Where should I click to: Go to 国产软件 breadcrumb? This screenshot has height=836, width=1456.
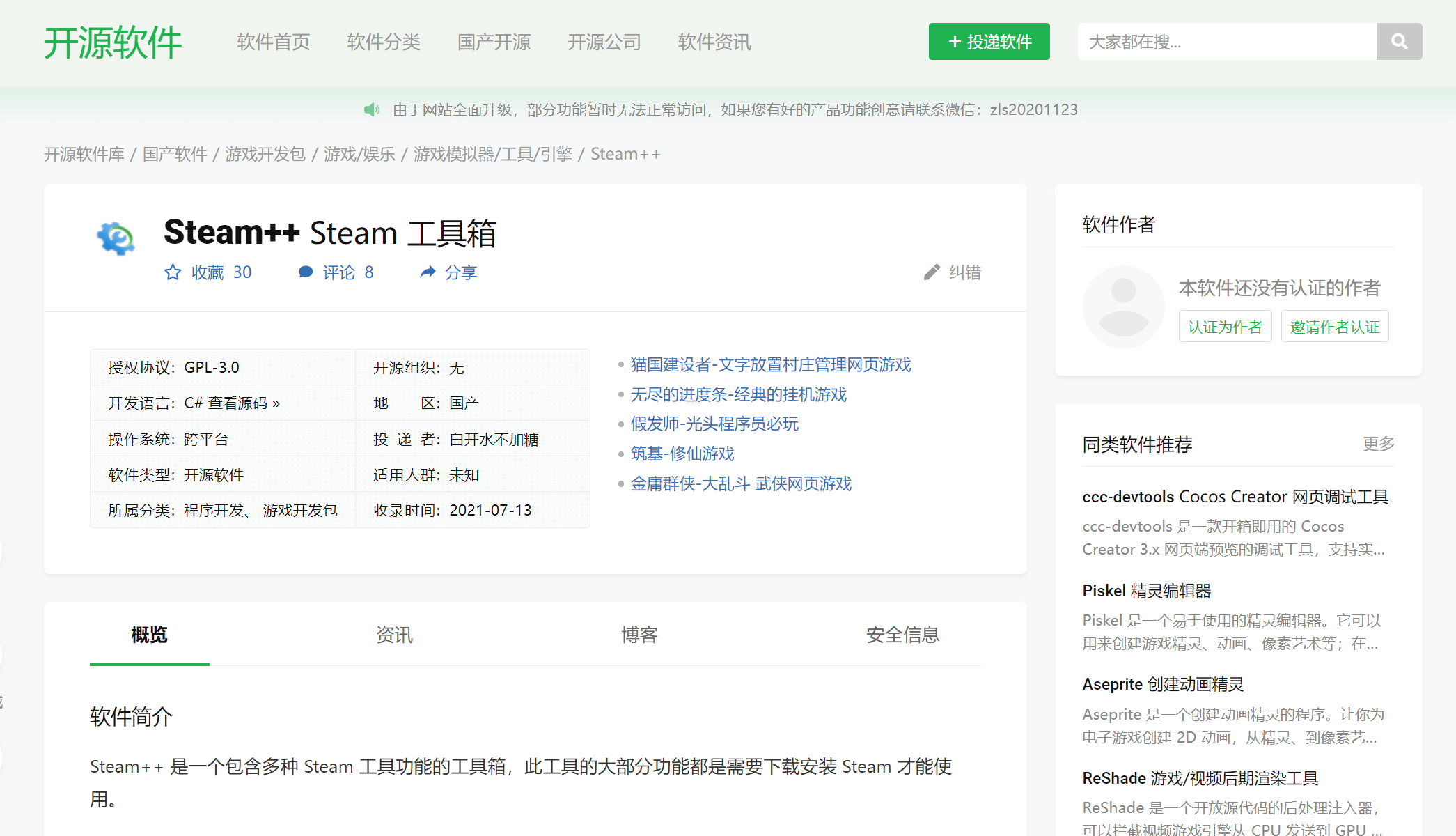(x=175, y=154)
